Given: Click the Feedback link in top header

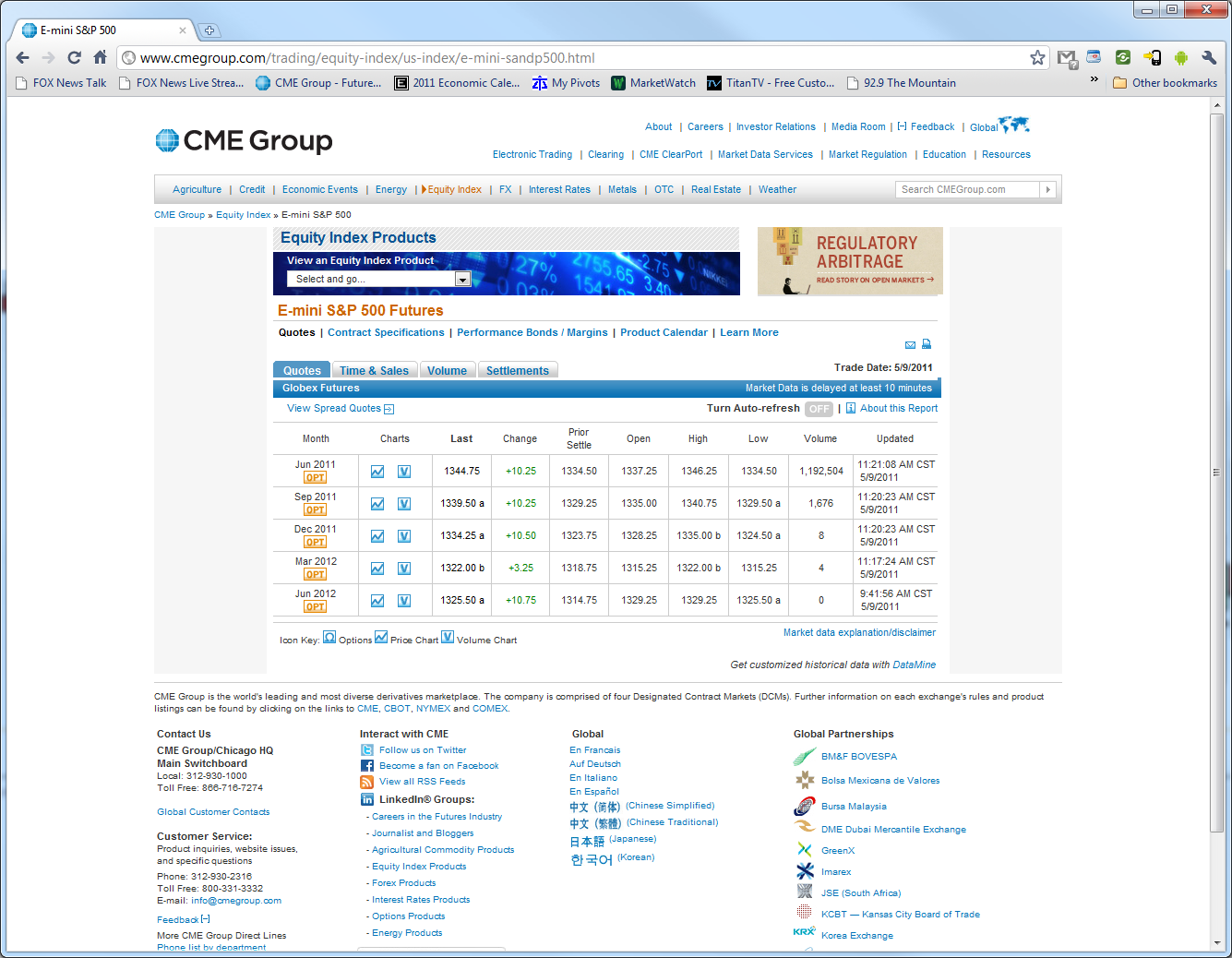Looking at the screenshot, I should (932, 127).
